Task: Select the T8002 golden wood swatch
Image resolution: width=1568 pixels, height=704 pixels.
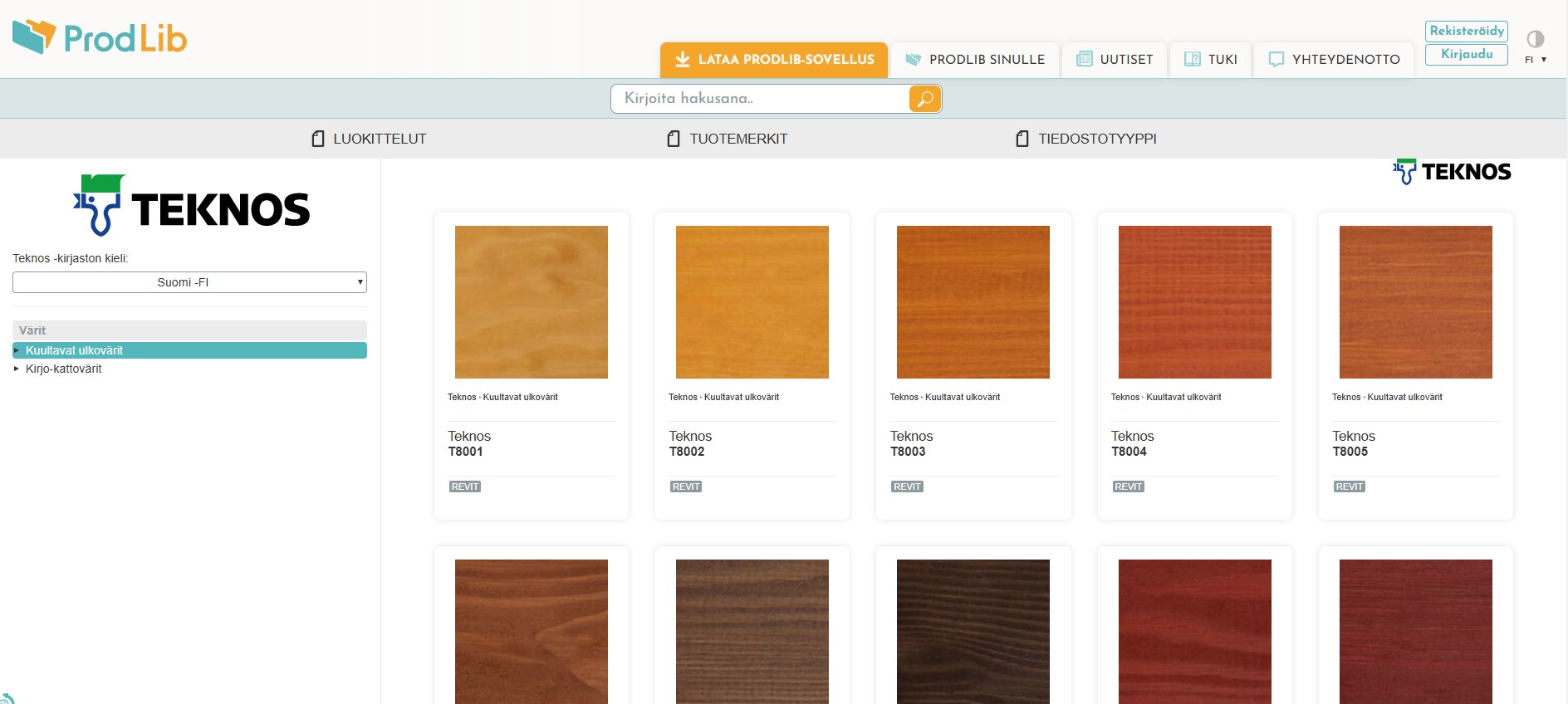Action: click(752, 302)
